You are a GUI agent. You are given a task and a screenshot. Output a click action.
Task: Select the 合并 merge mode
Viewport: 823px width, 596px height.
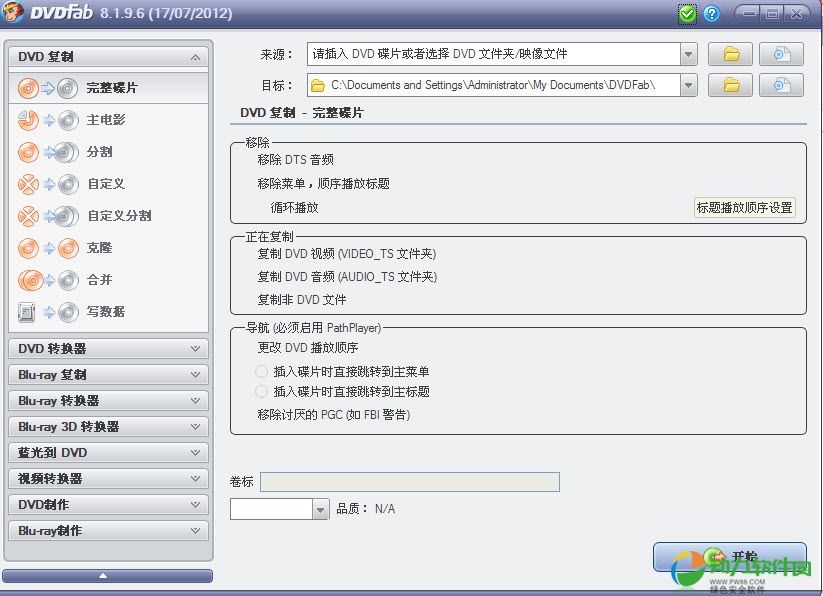click(99, 280)
